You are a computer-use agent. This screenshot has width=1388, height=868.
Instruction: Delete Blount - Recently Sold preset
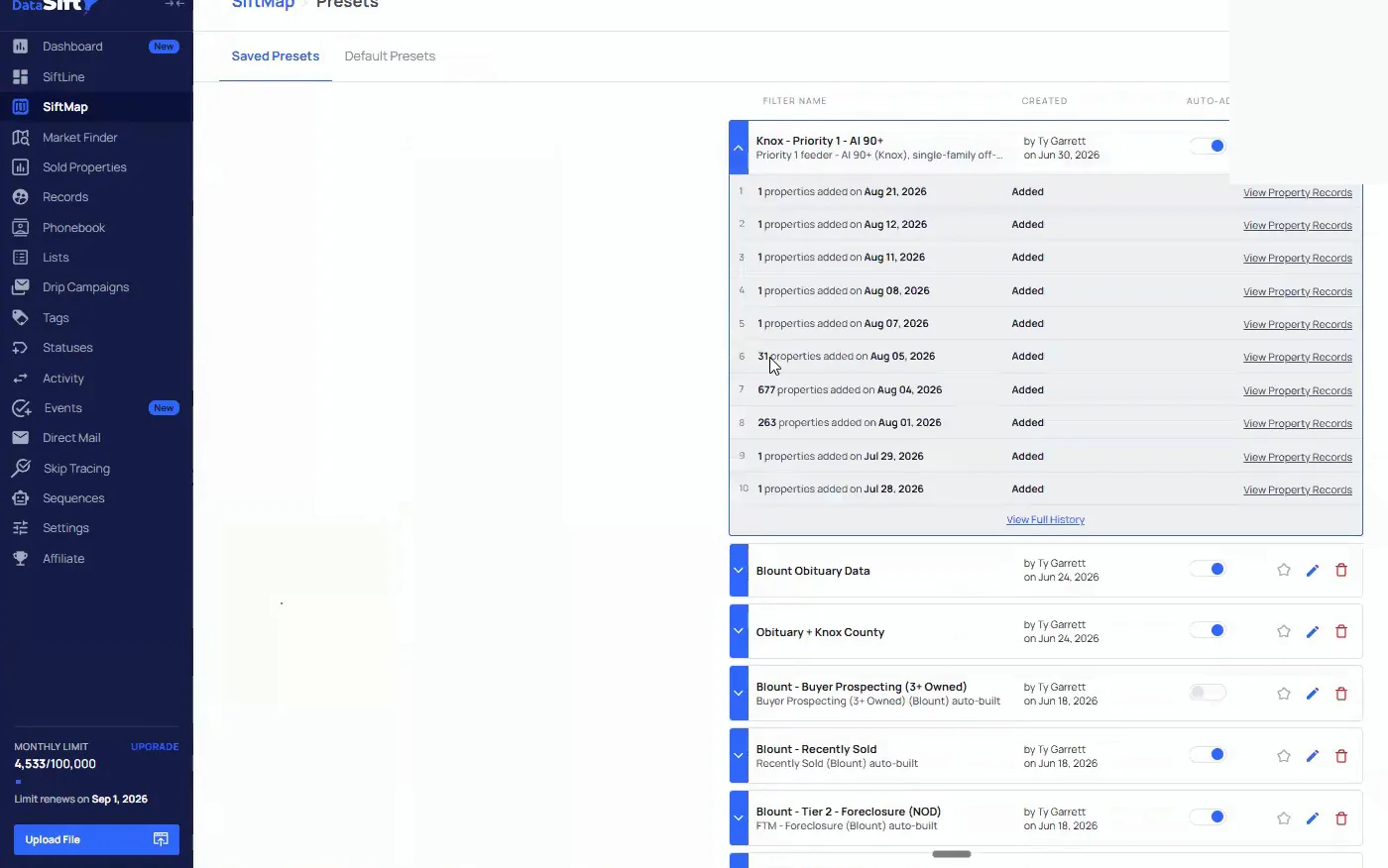pyautogui.click(x=1341, y=756)
